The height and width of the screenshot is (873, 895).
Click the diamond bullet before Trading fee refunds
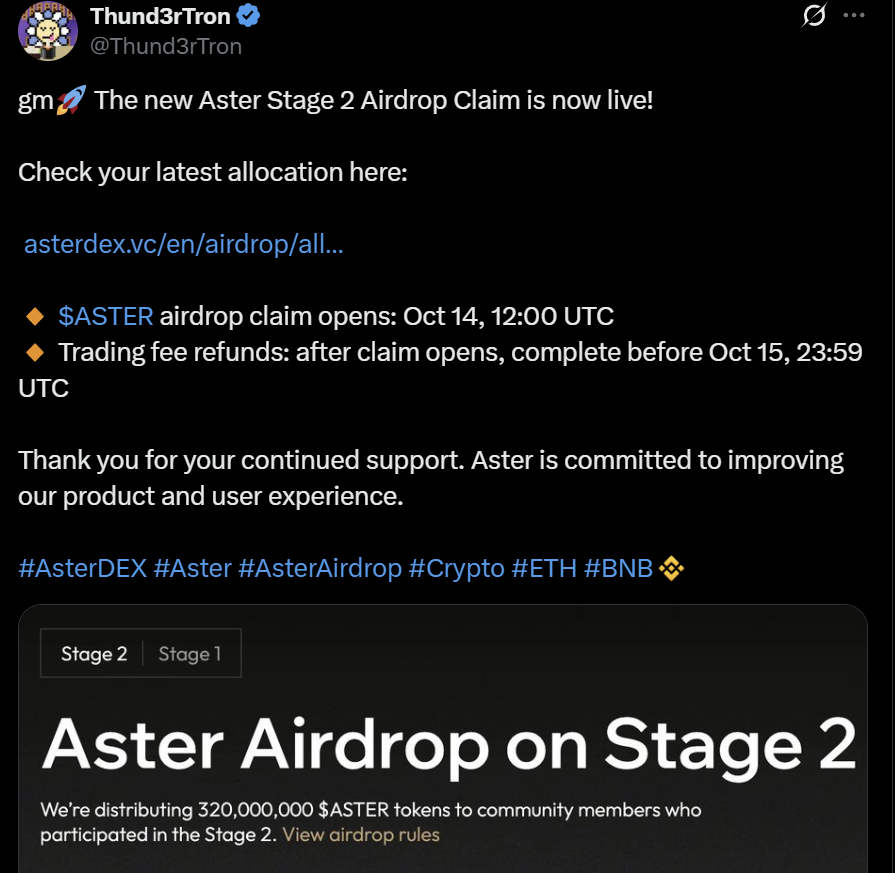(33, 351)
